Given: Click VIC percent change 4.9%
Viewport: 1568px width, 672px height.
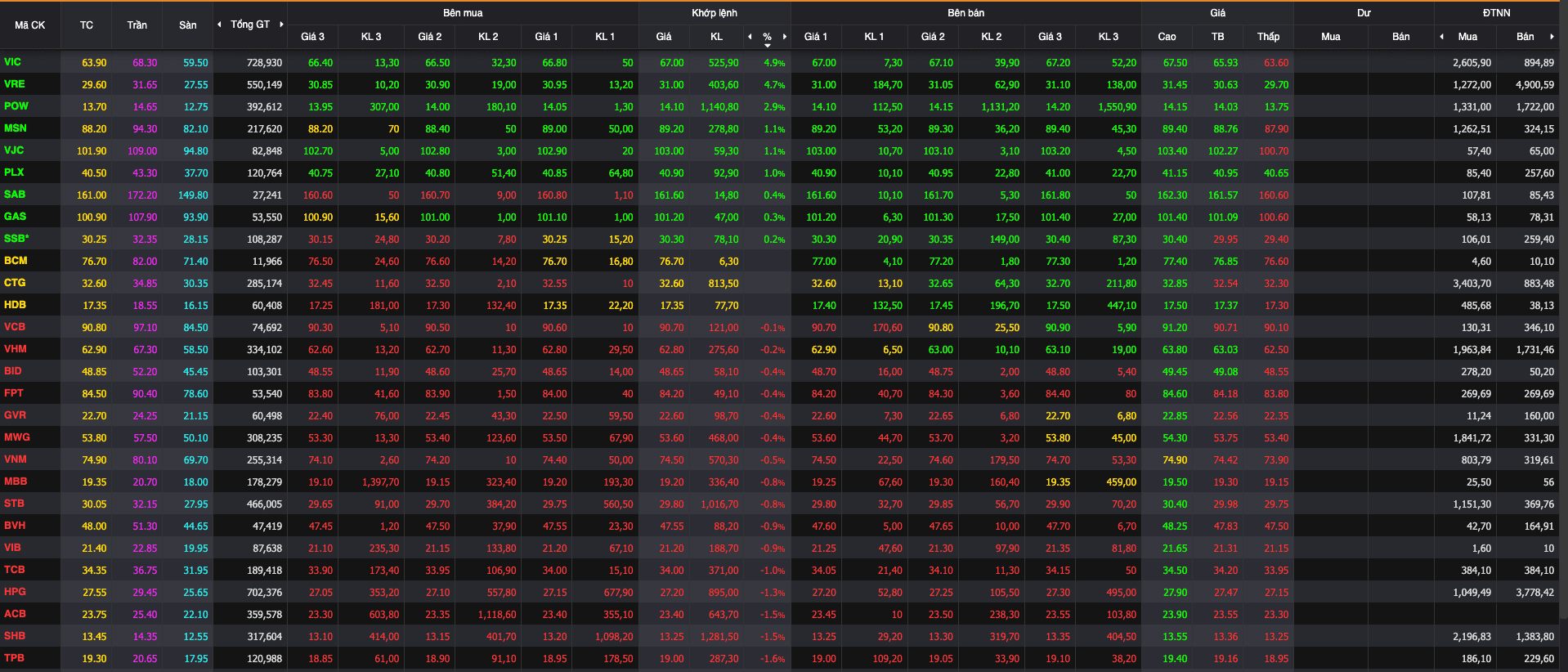Looking at the screenshot, I should 774,63.
